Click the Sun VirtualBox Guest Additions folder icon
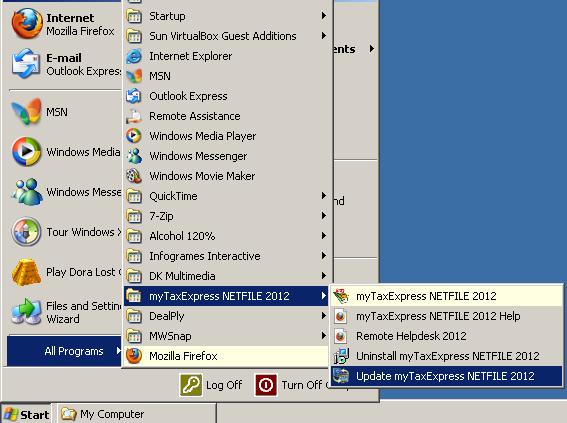Viewport: 567px width, 423px height. tap(134, 36)
